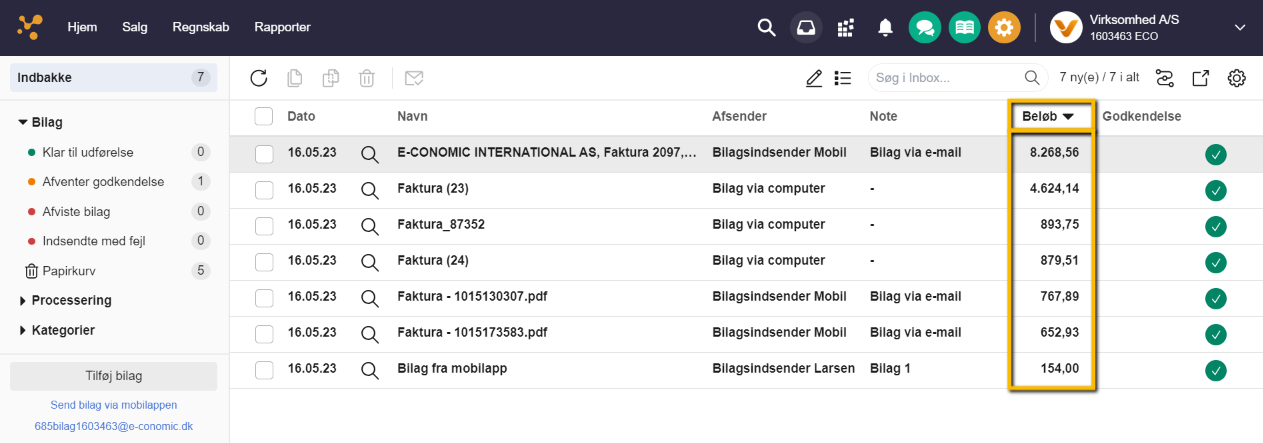Click the refresh inbox icon
Viewport: 1263px width, 443px height.
click(259, 78)
